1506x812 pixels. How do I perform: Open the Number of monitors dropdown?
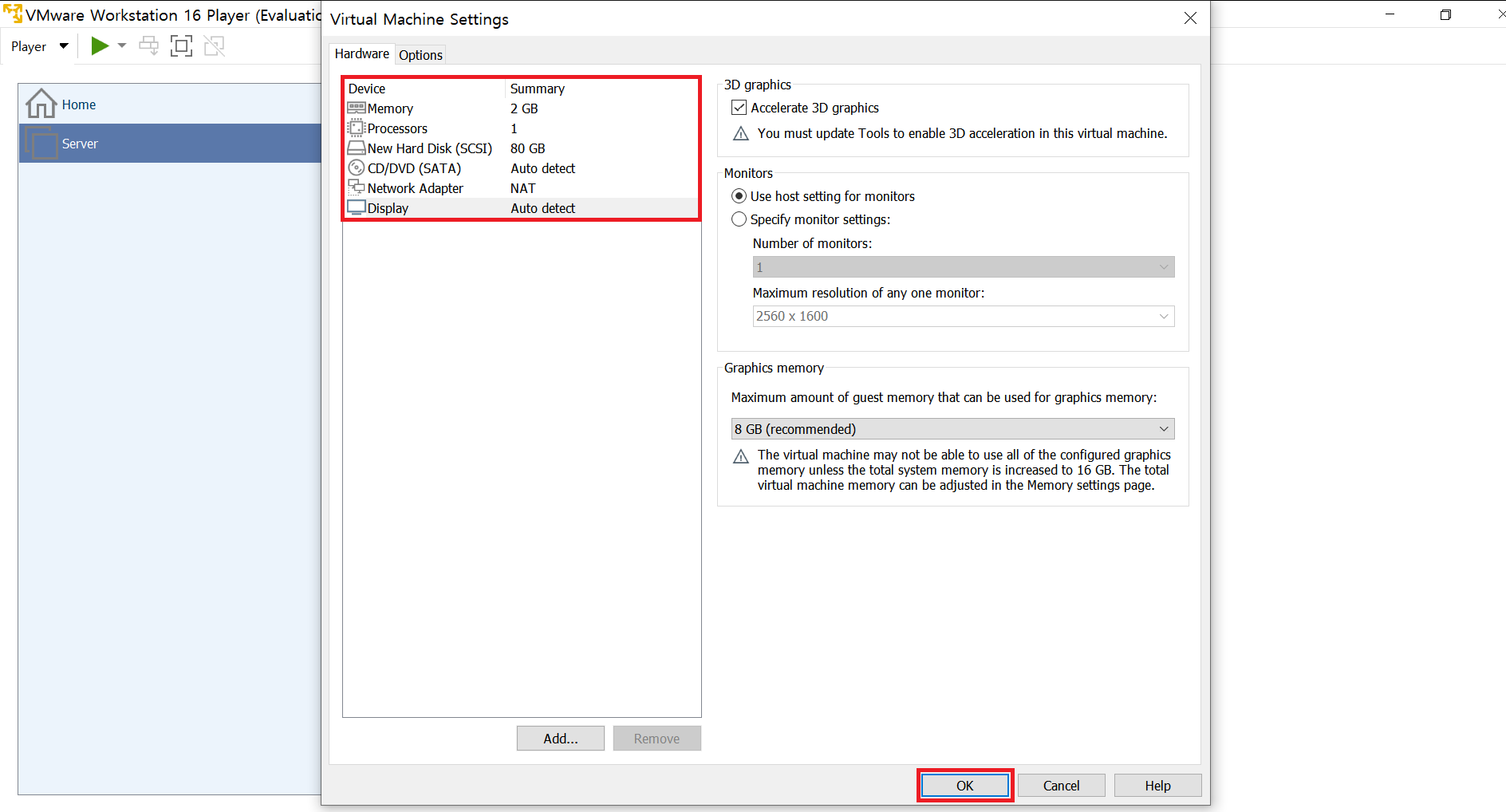(x=964, y=267)
